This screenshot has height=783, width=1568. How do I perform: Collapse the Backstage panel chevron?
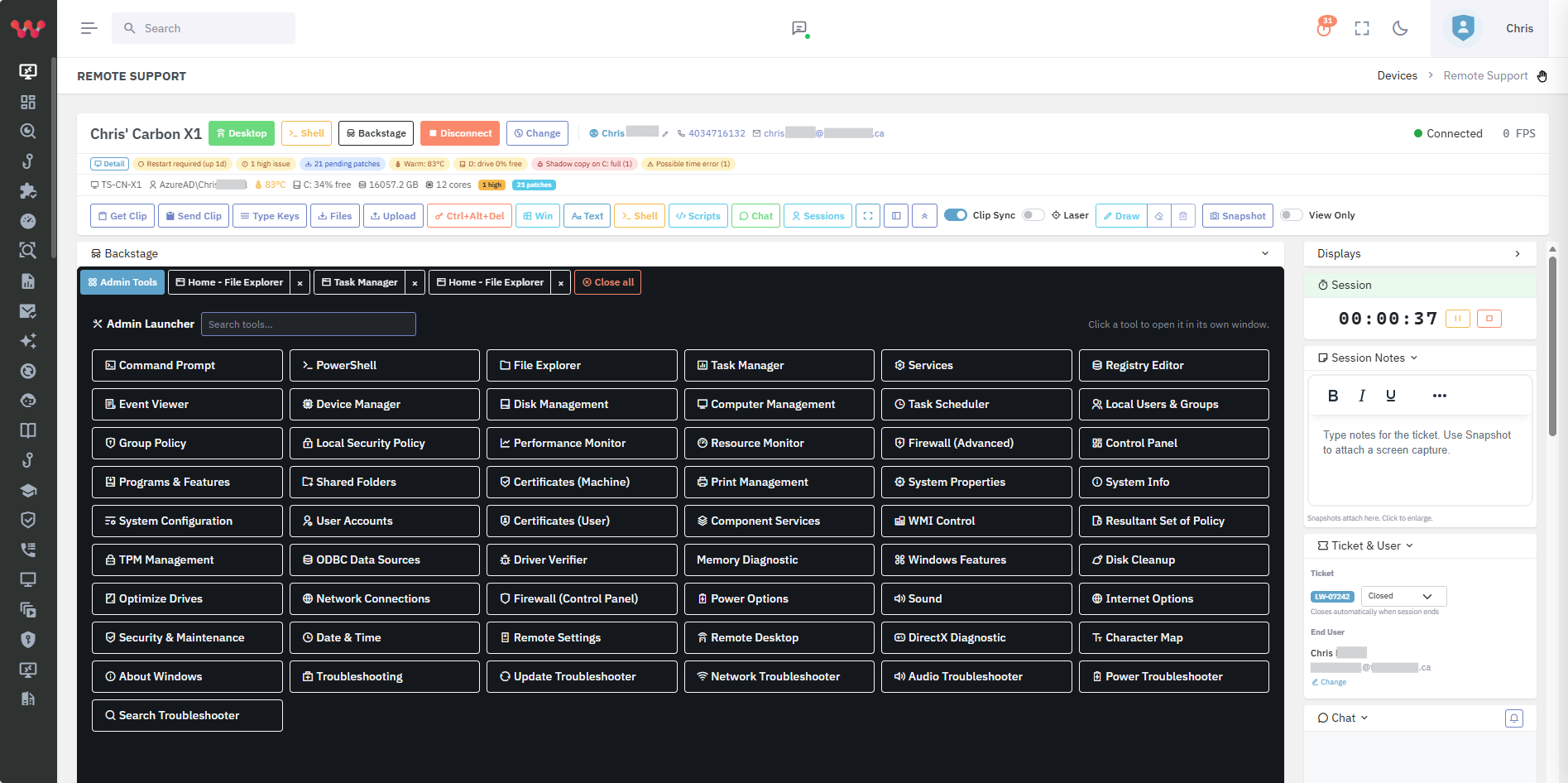coord(1265,254)
